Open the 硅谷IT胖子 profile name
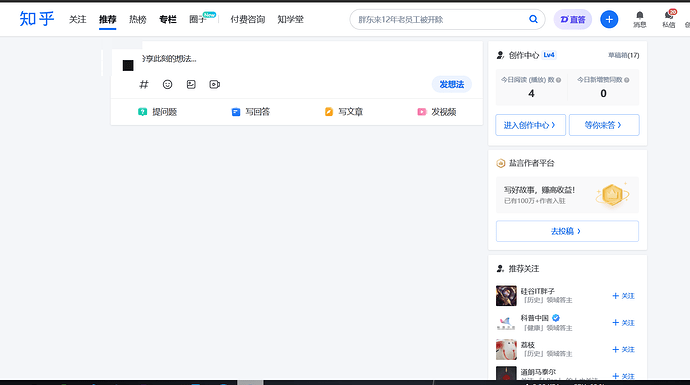 coord(538,291)
